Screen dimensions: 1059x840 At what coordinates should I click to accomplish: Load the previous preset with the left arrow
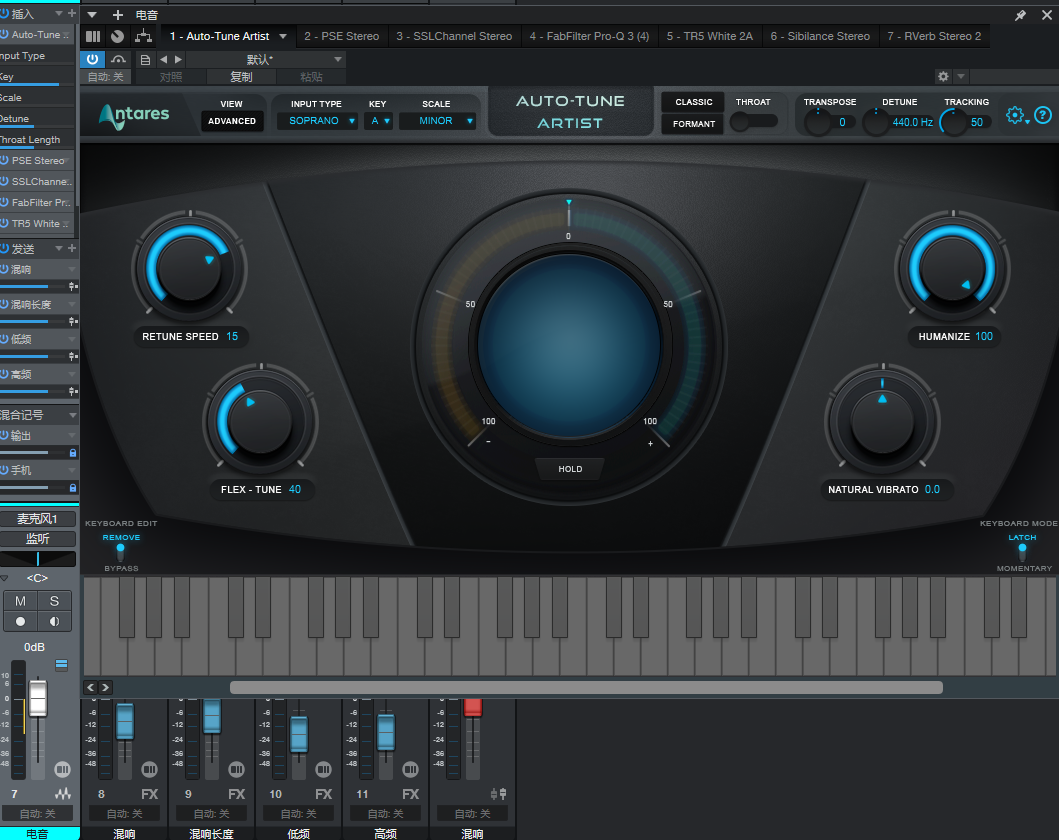(x=163, y=59)
